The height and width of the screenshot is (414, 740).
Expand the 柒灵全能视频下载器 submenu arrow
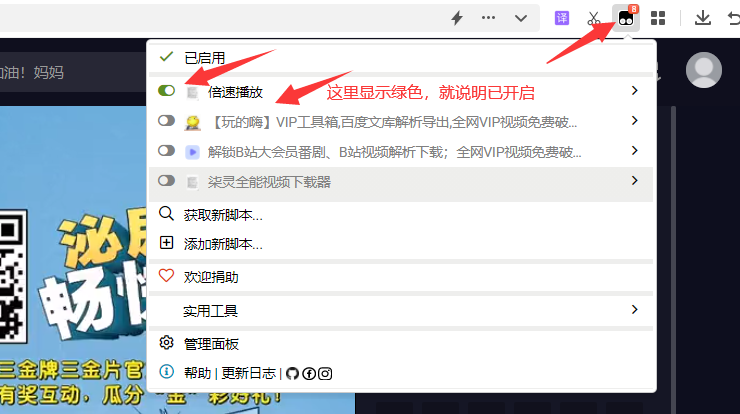[x=635, y=180]
